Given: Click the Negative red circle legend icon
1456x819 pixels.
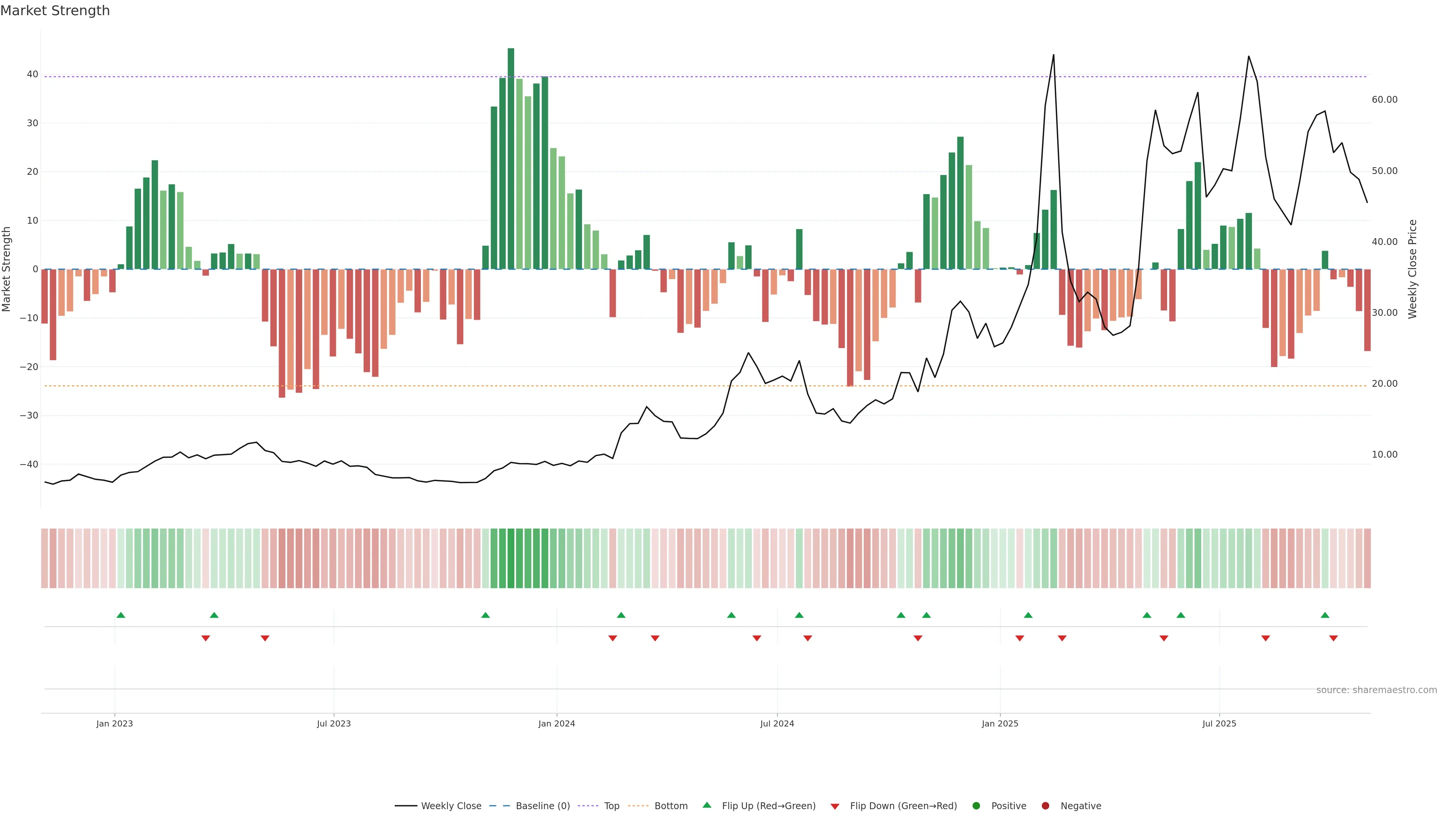Looking at the screenshot, I should [x=1045, y=806].
